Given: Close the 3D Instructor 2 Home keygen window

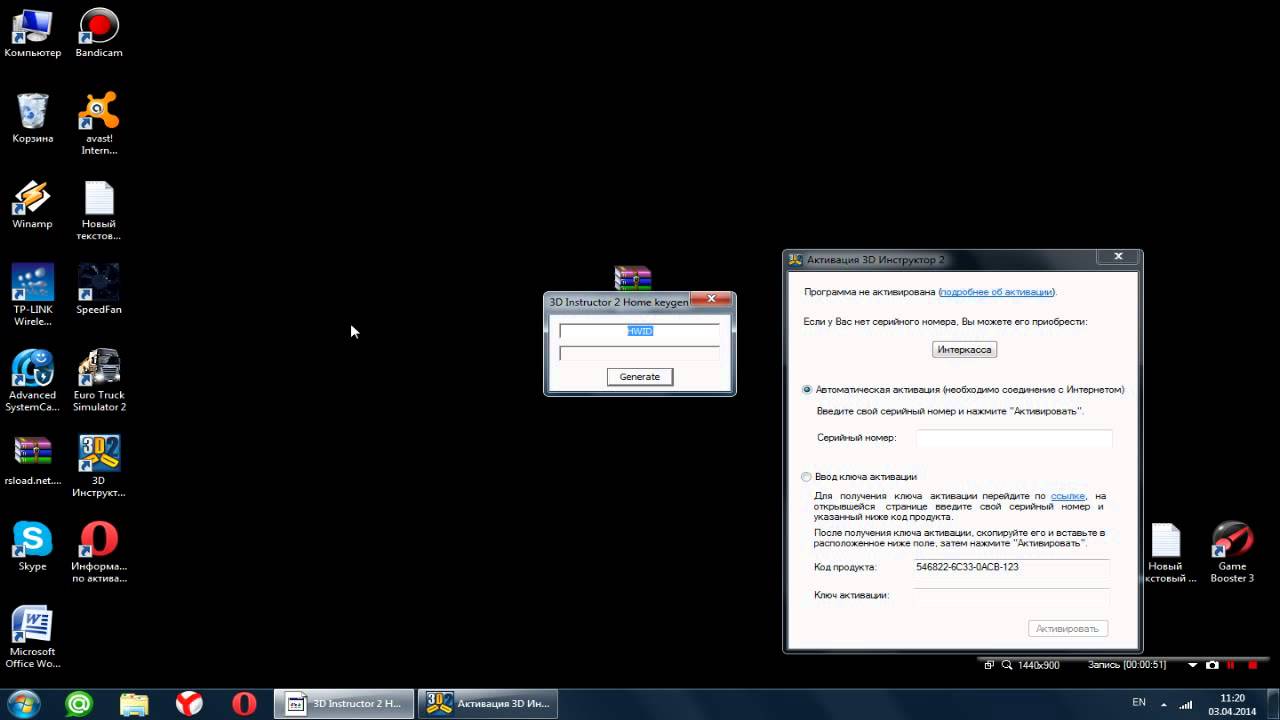Looking at the screenshot, I should click(x=711, y=299).
